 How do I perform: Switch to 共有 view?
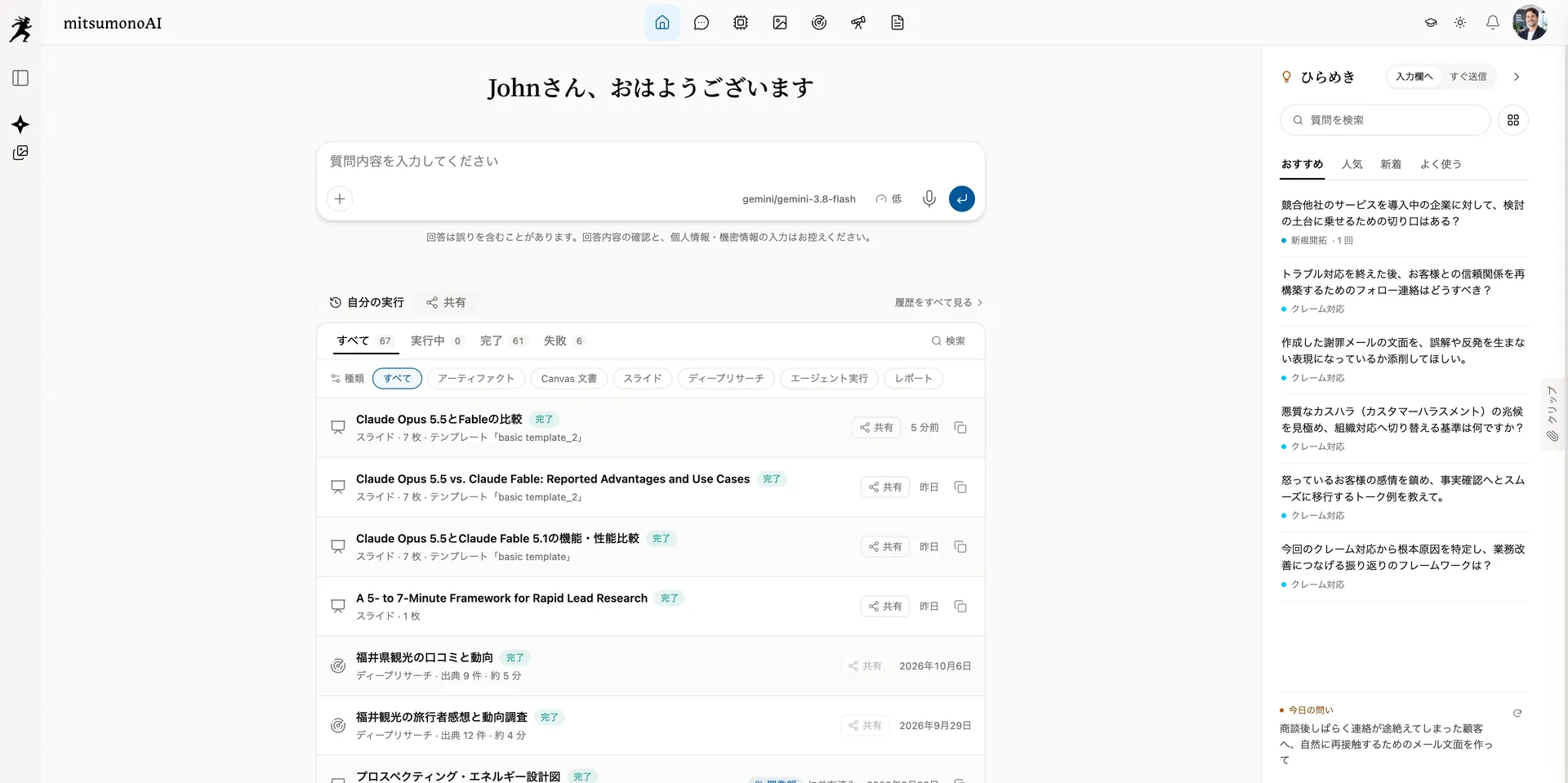(x=446, y=302)
